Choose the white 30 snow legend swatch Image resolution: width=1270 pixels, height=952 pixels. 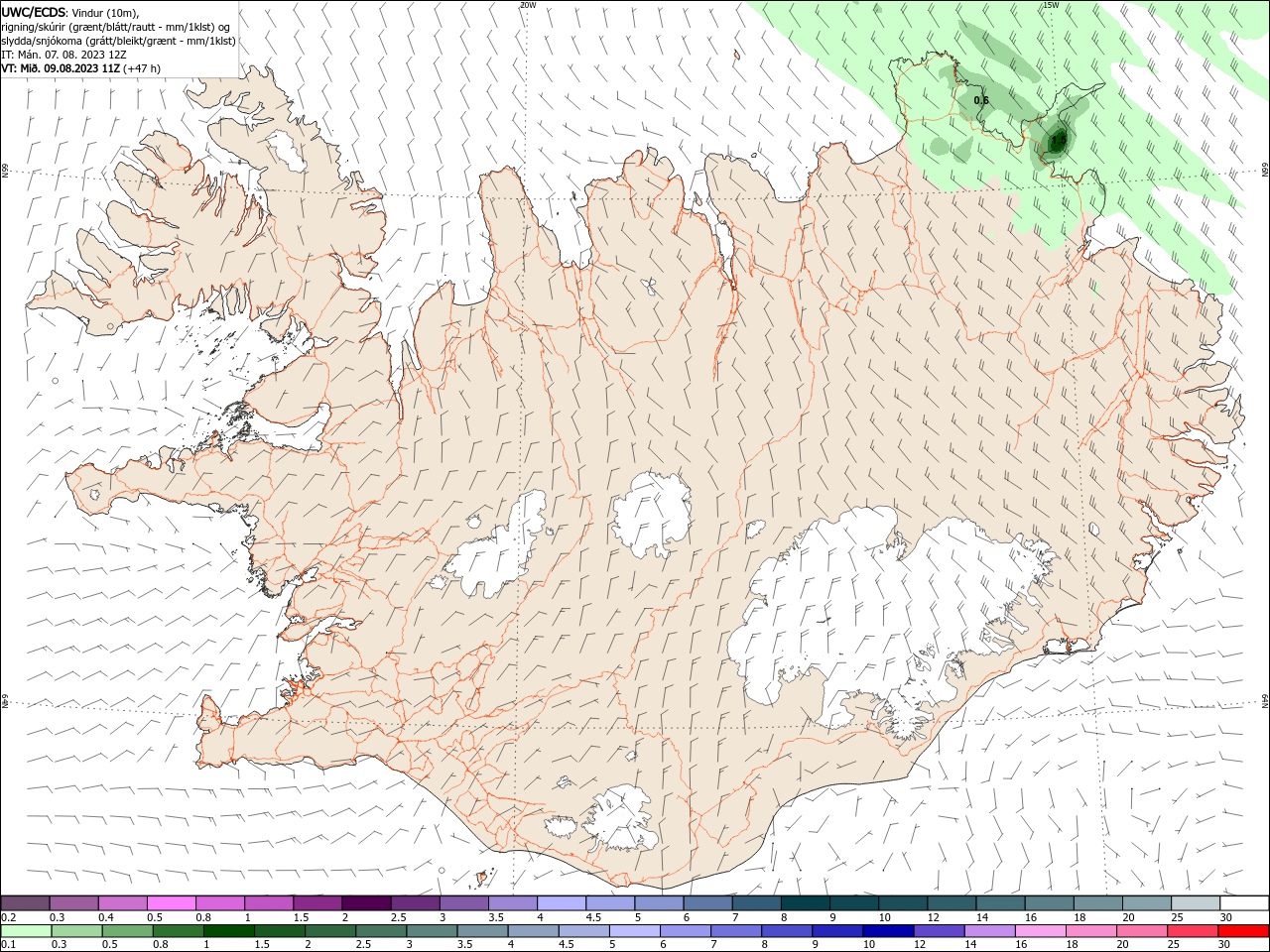[x=1244, y=902]
